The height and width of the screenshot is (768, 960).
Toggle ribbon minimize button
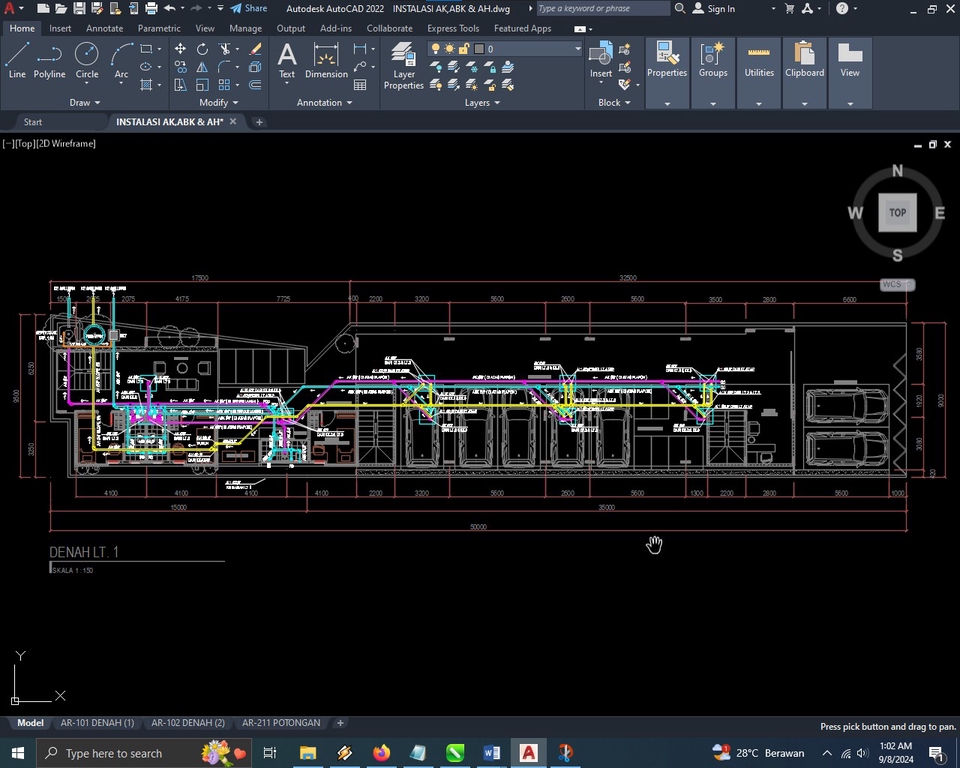pyautogui.click(x=580, y=29)
